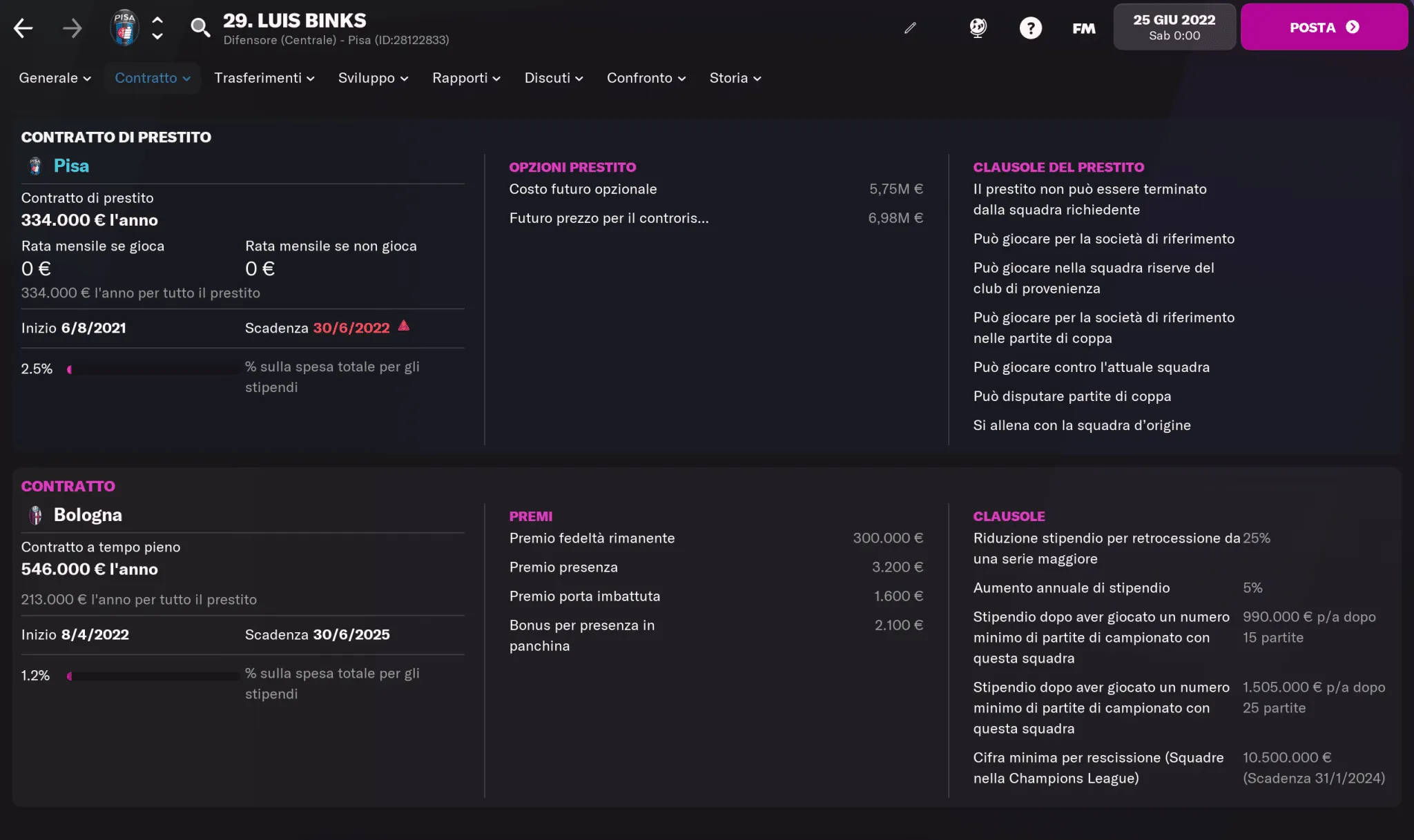
Task: Click the Pisa club name link
Action: point(71,166)
